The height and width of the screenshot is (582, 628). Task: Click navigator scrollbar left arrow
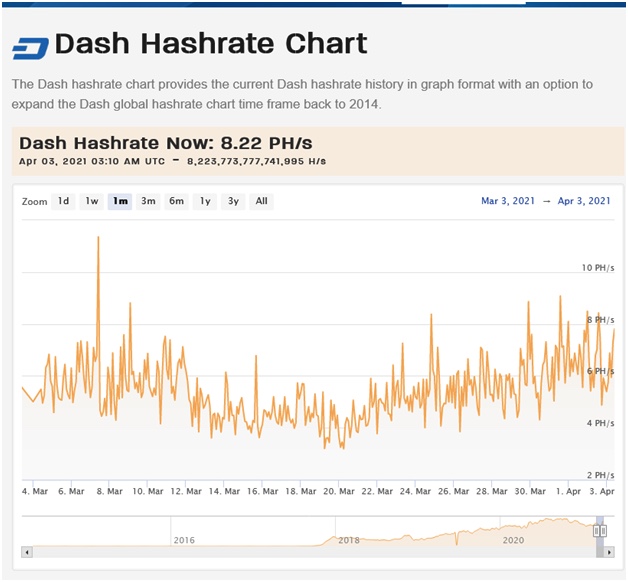pos(27,551)
